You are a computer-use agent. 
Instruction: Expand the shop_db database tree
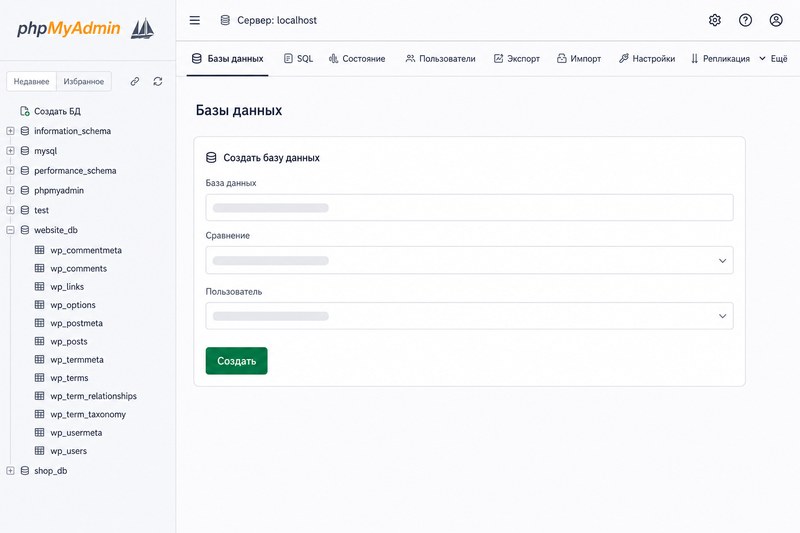coord(10,471)
